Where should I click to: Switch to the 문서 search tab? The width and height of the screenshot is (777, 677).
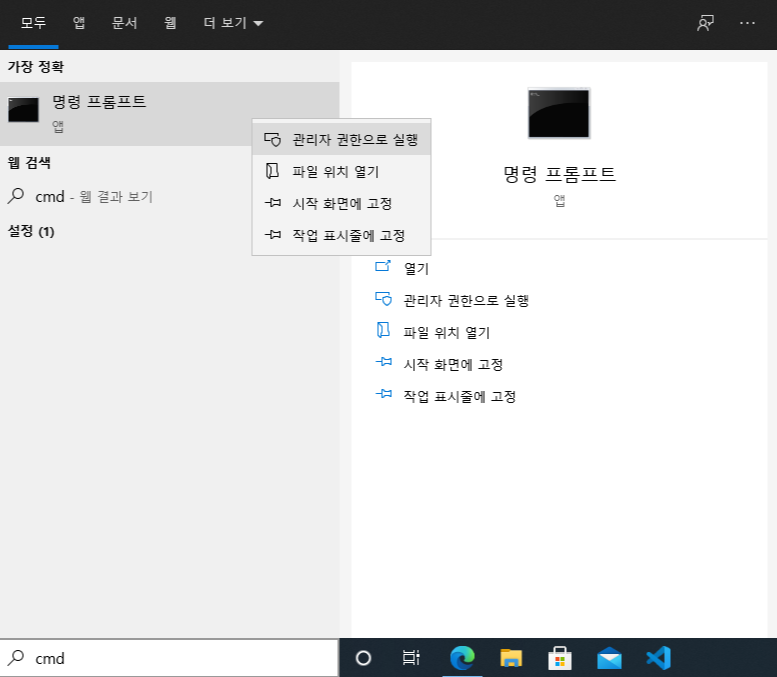point(124,23)
